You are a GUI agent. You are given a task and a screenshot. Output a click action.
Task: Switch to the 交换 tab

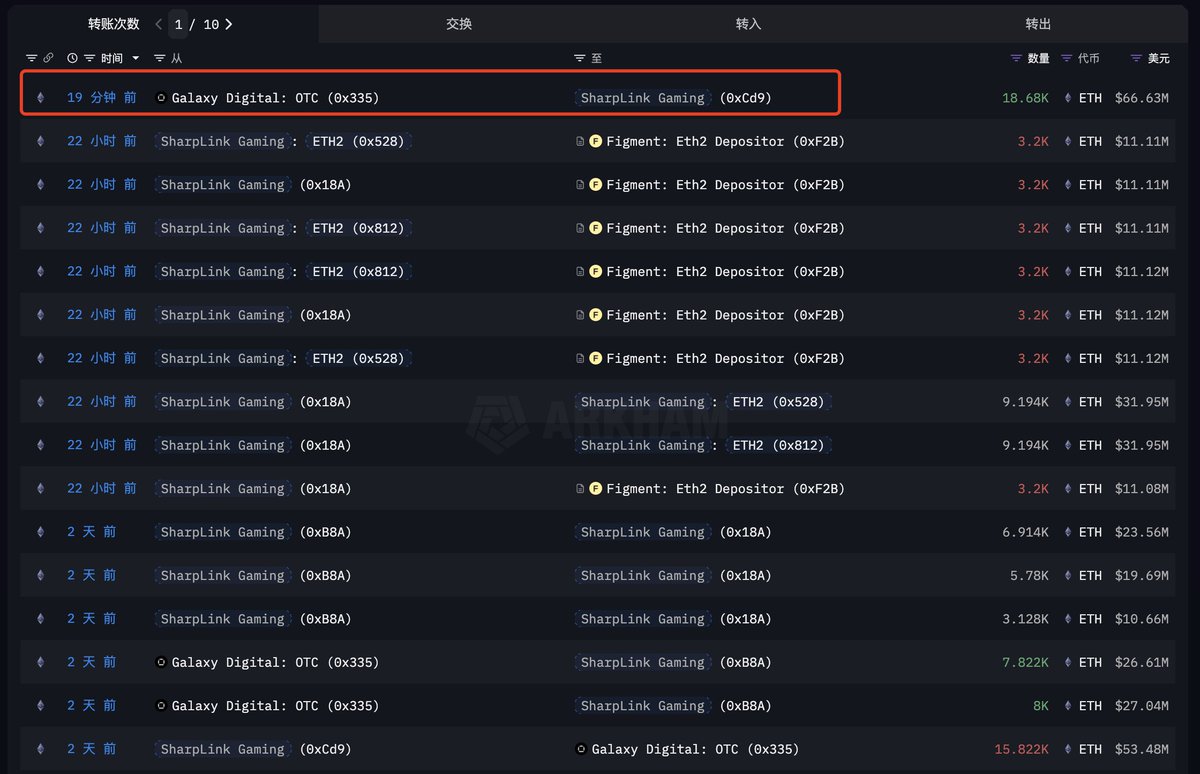point(459,24)
